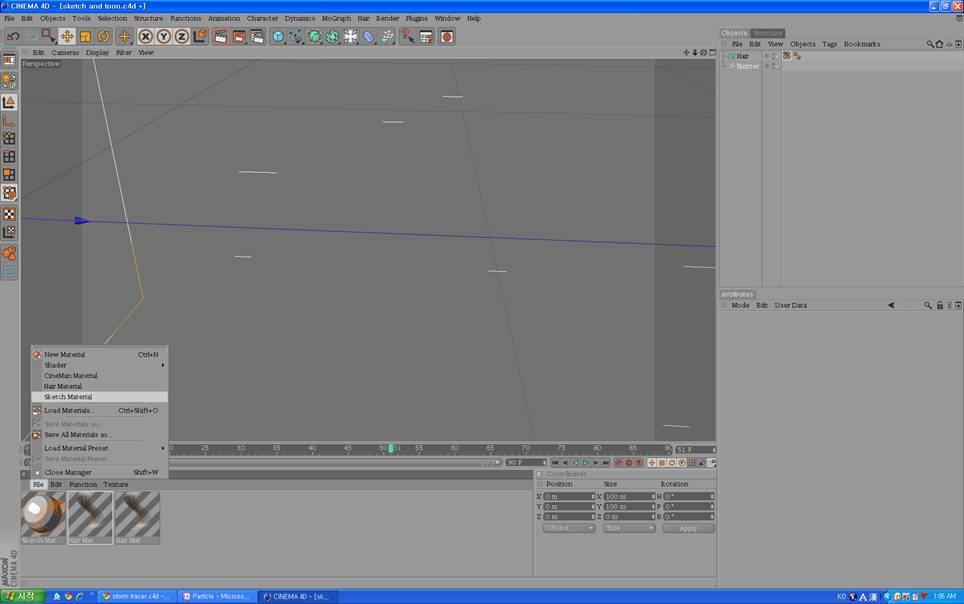Screen dimensions: 964x604
Task: Open the Windows Start button
Action: pos(23,596)
